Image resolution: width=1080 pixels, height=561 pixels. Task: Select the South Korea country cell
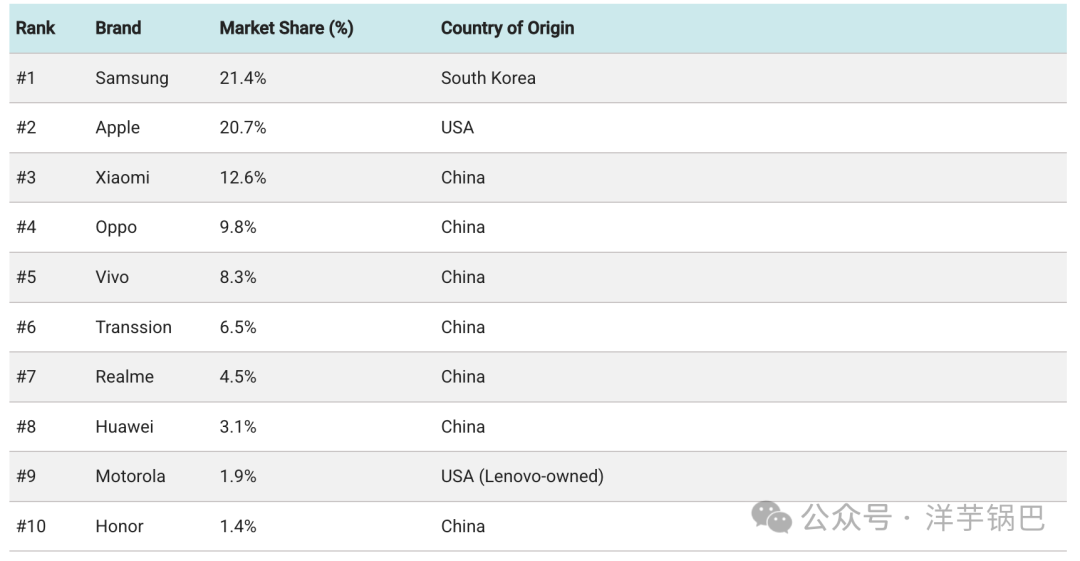488,78
